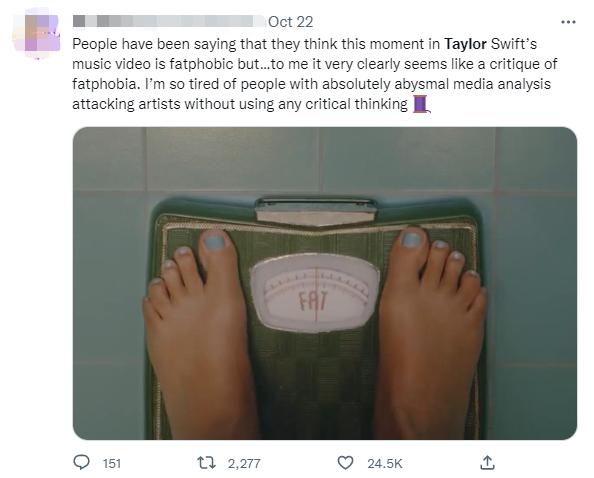Click the tweet text starting with People
594x478 pixels.
click(314, 74)
